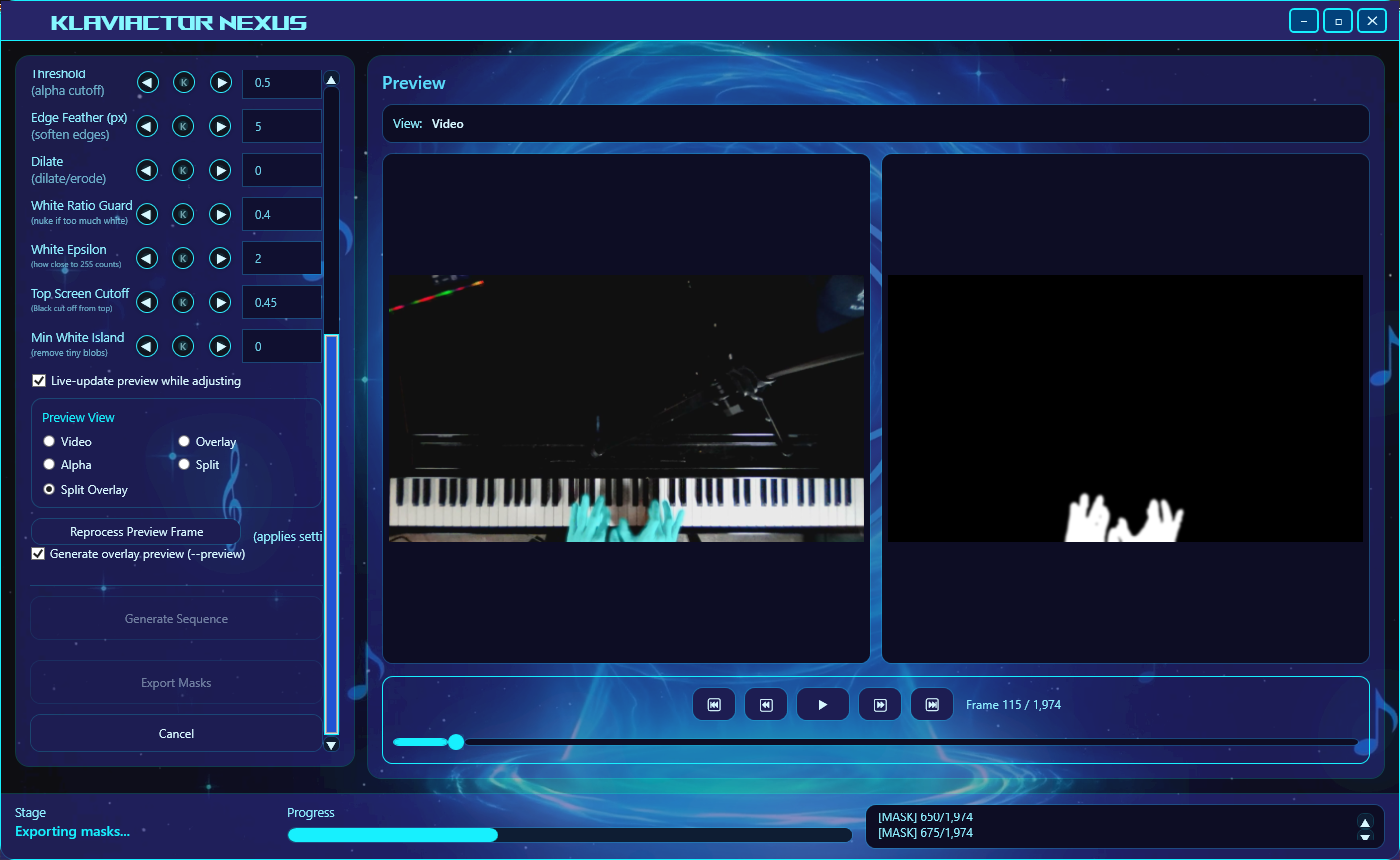Click the K keyframe icon beside Dilate
The image size is (1400, 860).
pyautogui.click(x=183, y=170)
